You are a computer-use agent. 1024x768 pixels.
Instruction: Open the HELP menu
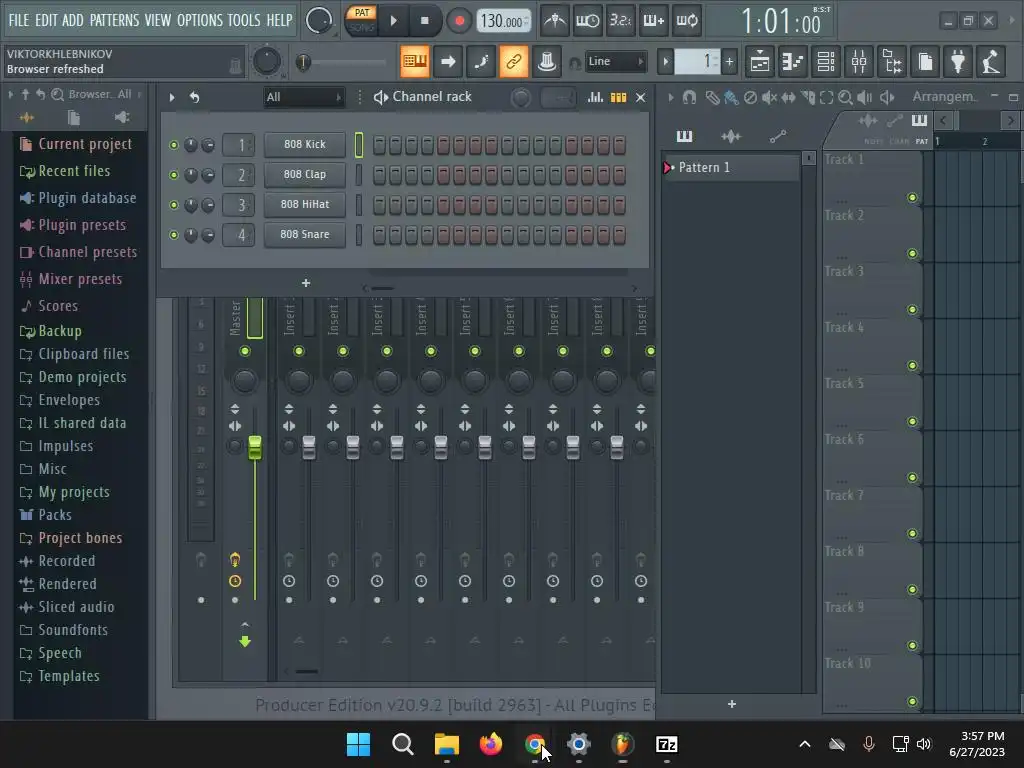click(280, 20)
